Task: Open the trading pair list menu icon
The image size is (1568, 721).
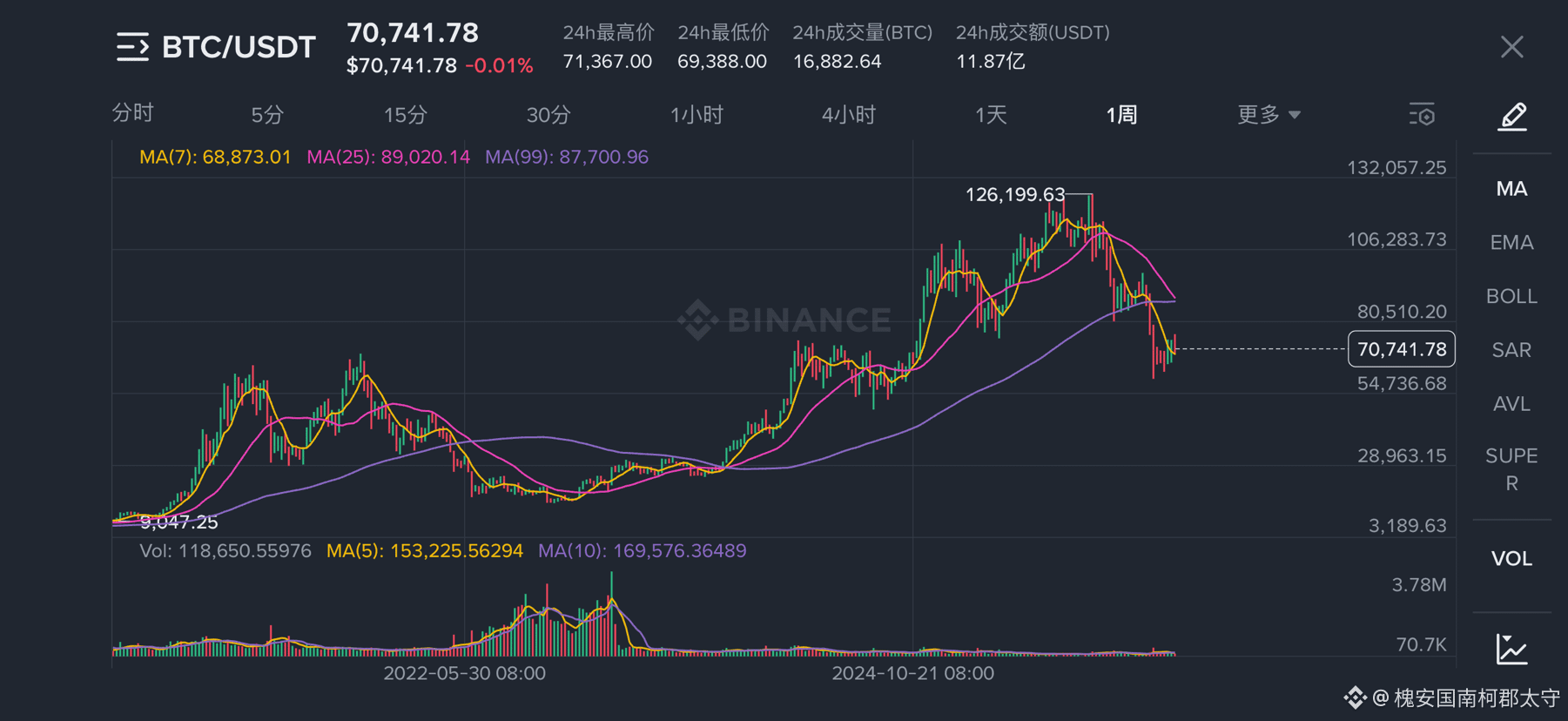Action: click(132, 47)
